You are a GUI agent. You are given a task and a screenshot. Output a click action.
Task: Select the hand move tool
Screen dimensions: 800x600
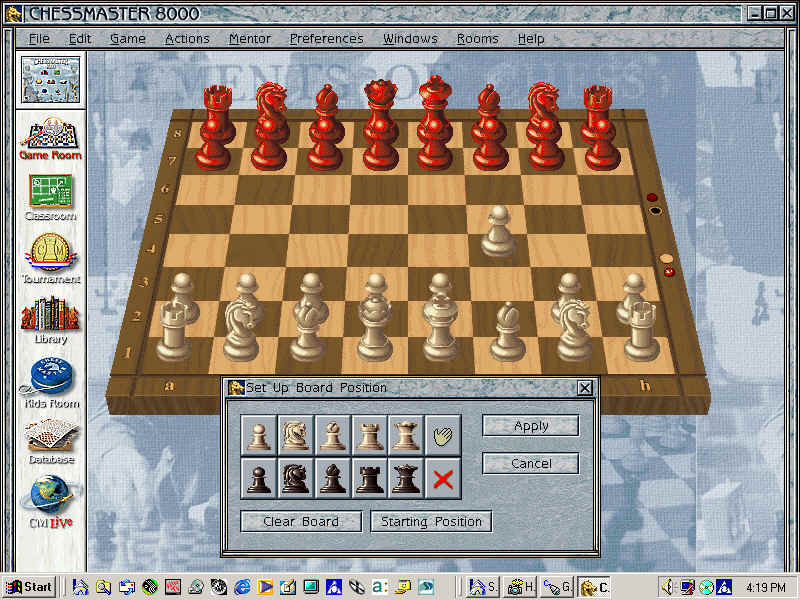[443, 434]
